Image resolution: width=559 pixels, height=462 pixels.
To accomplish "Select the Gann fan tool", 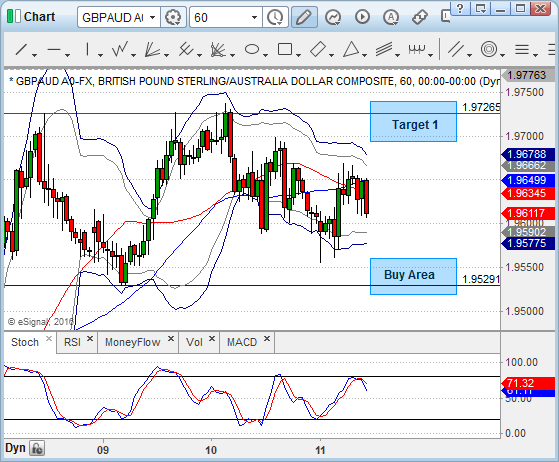I will [153, 49].
